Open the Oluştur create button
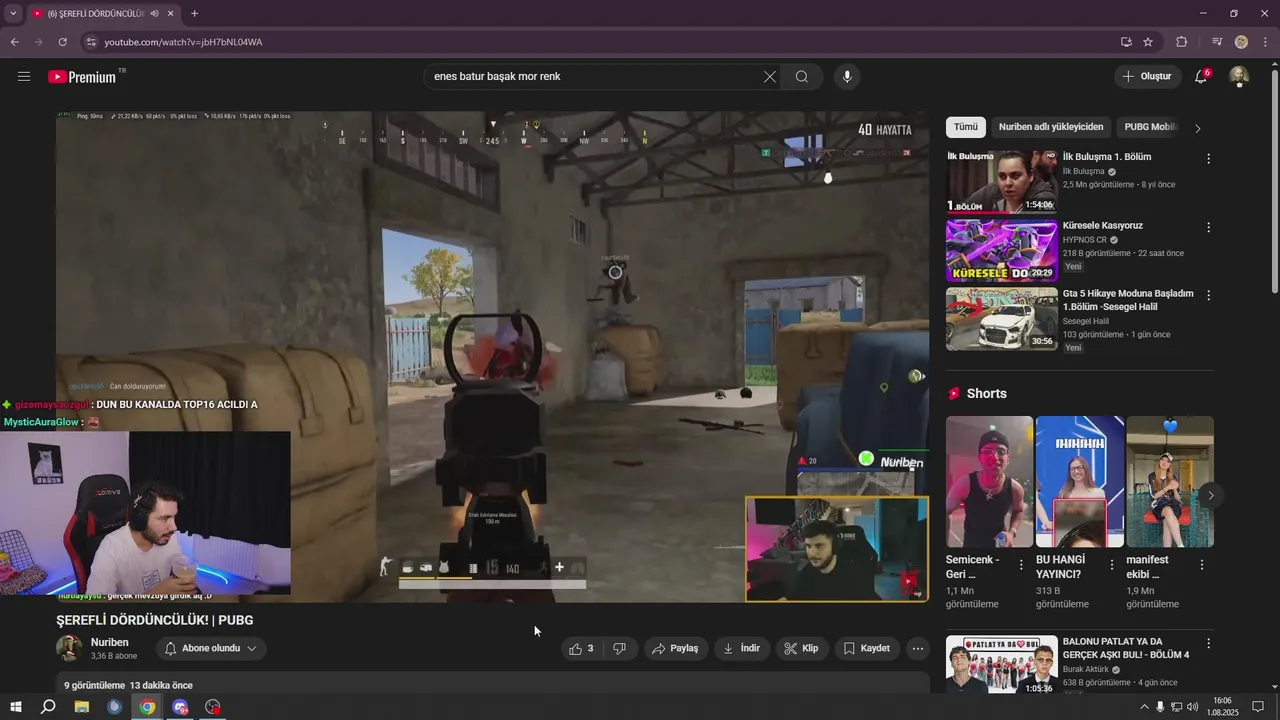This screenshot has height=720, width=1280. tap(1147, 76)
